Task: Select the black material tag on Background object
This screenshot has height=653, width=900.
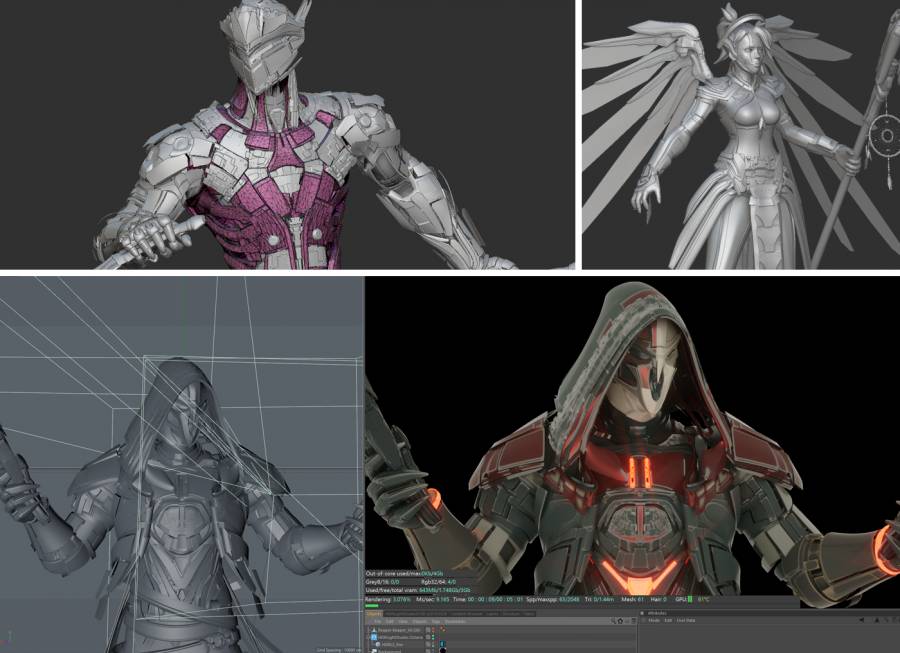Action: click(442, 650)
